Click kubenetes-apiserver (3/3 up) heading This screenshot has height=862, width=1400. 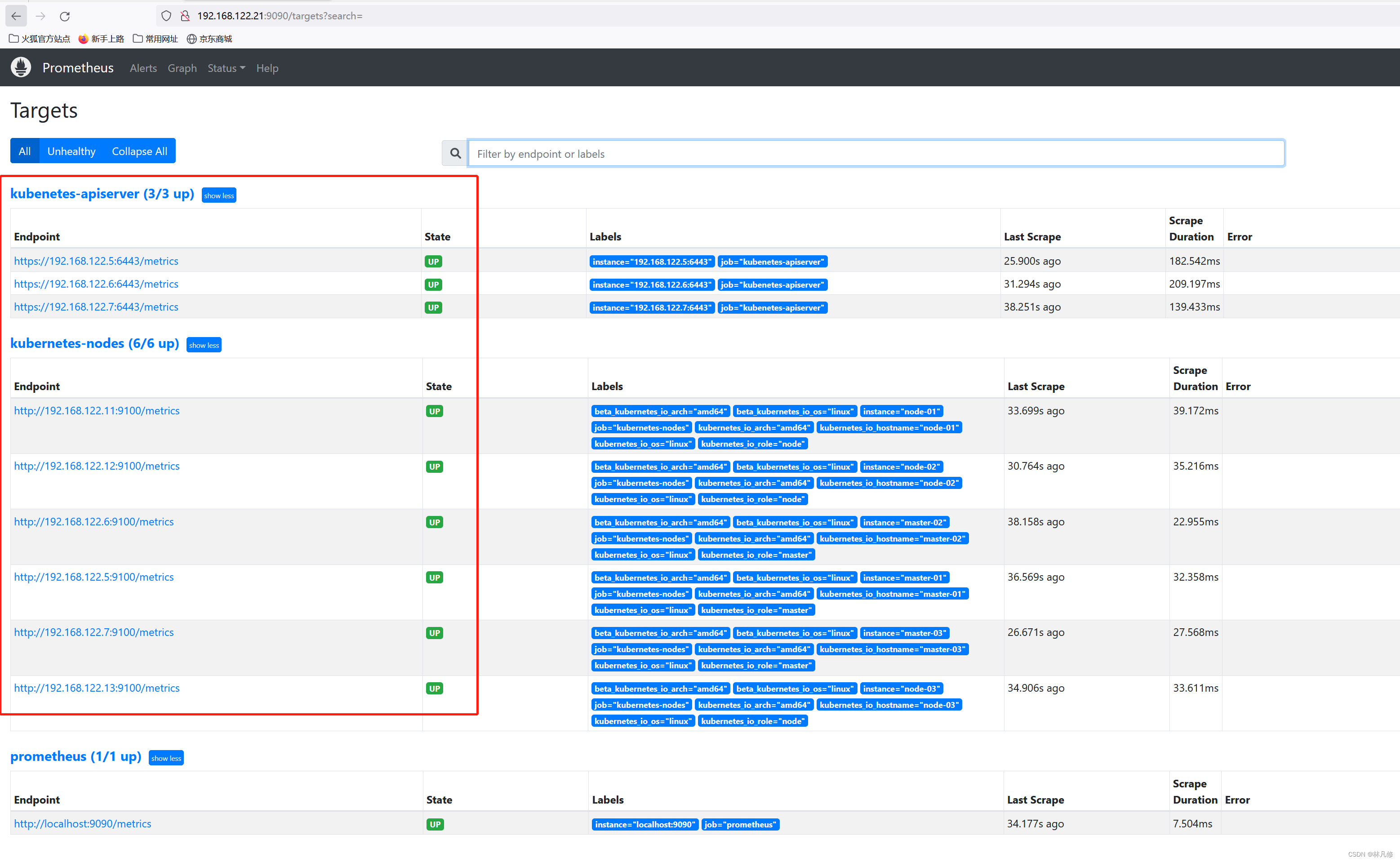[x=102, y=194]
